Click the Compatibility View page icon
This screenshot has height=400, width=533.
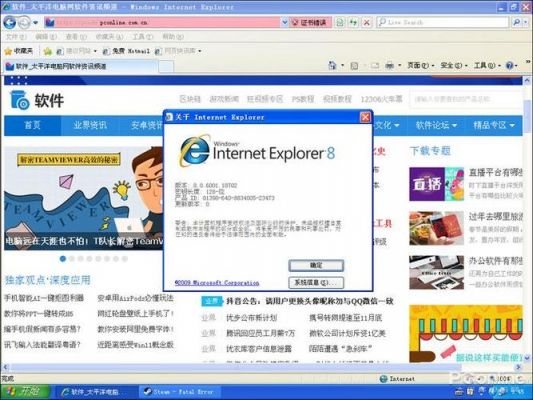tap(340, 23)
